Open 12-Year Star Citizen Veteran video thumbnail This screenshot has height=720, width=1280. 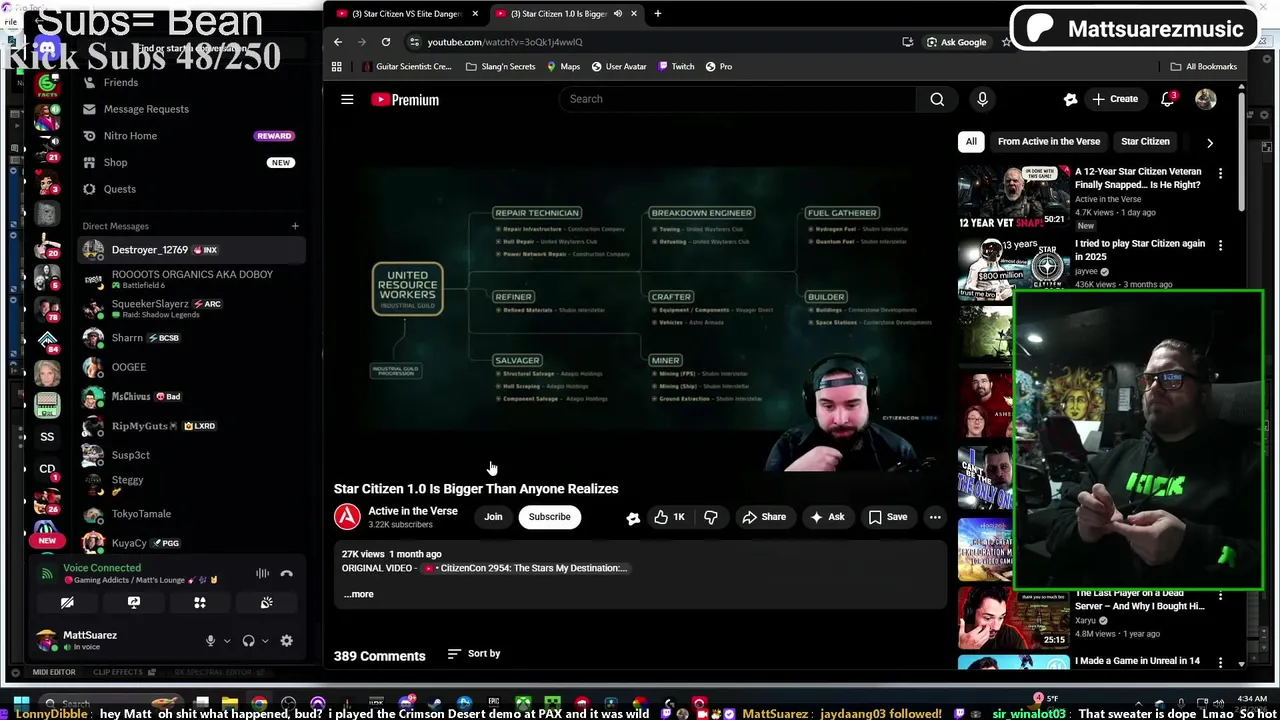tap(1013, 198)
